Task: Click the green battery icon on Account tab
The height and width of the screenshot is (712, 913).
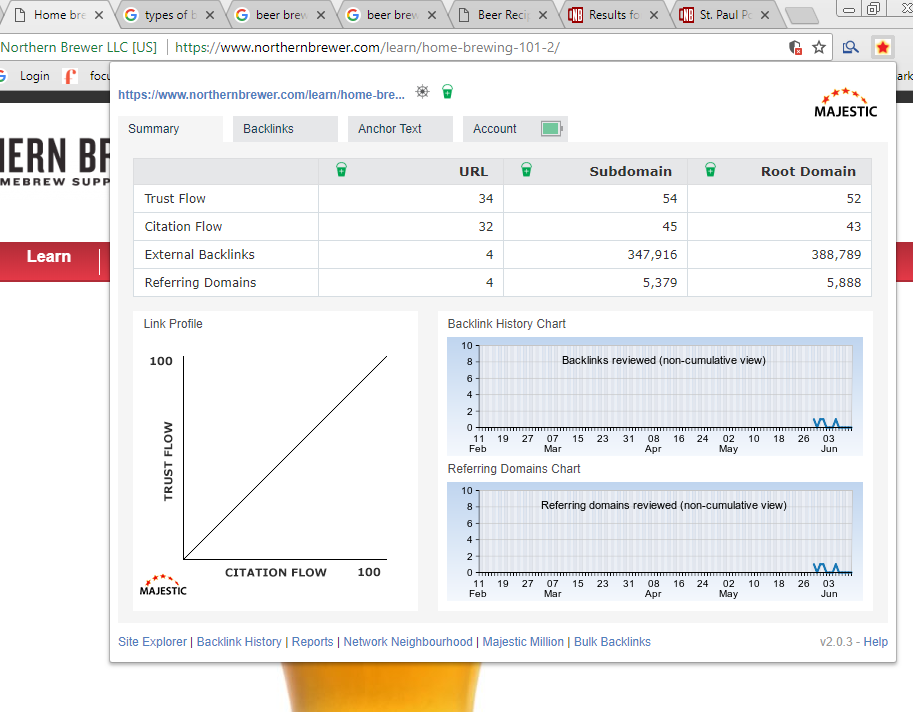Action: pyautogui.click(x=551, y=129)
